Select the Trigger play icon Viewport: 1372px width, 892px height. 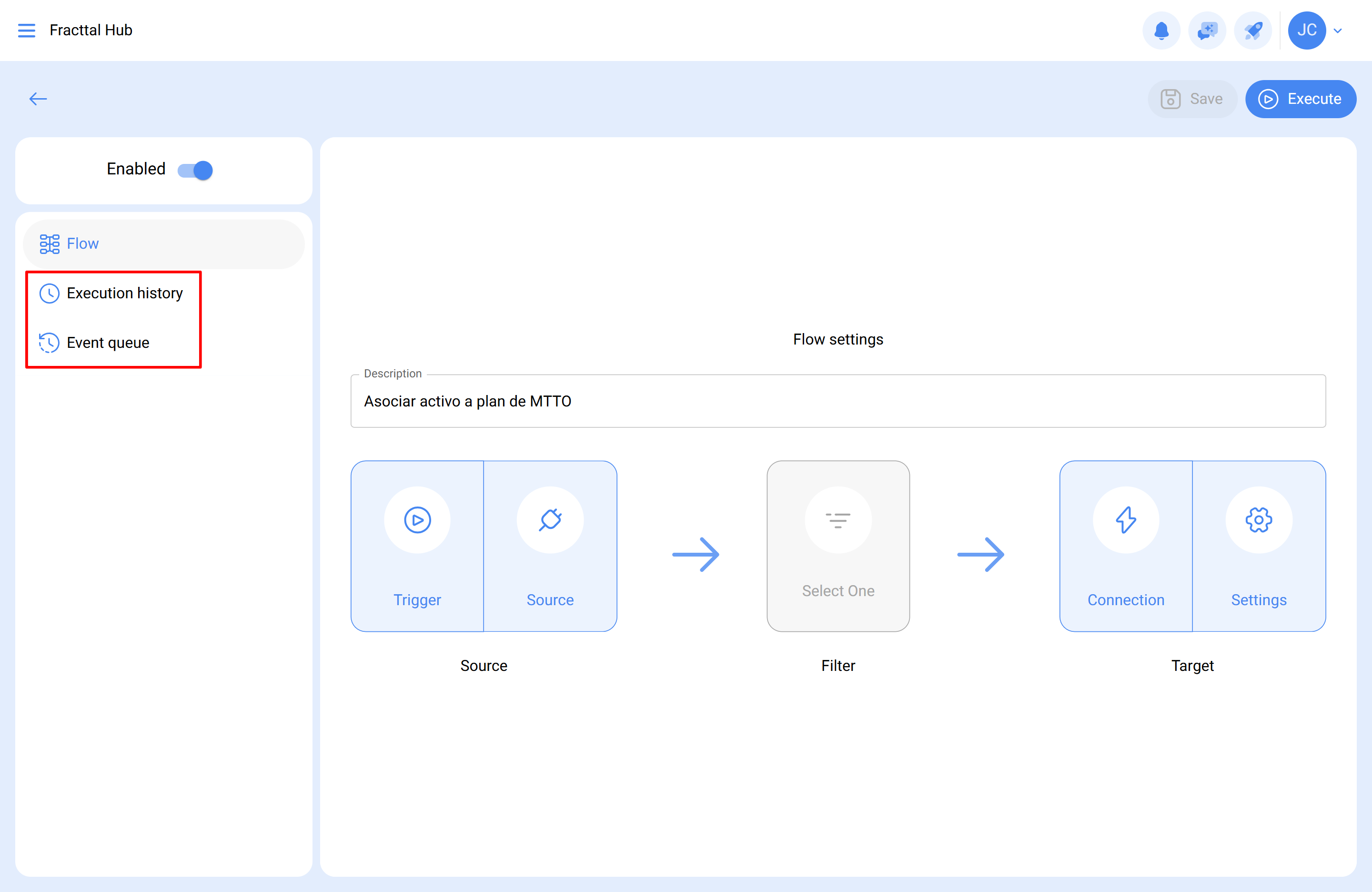coord(417,519)
